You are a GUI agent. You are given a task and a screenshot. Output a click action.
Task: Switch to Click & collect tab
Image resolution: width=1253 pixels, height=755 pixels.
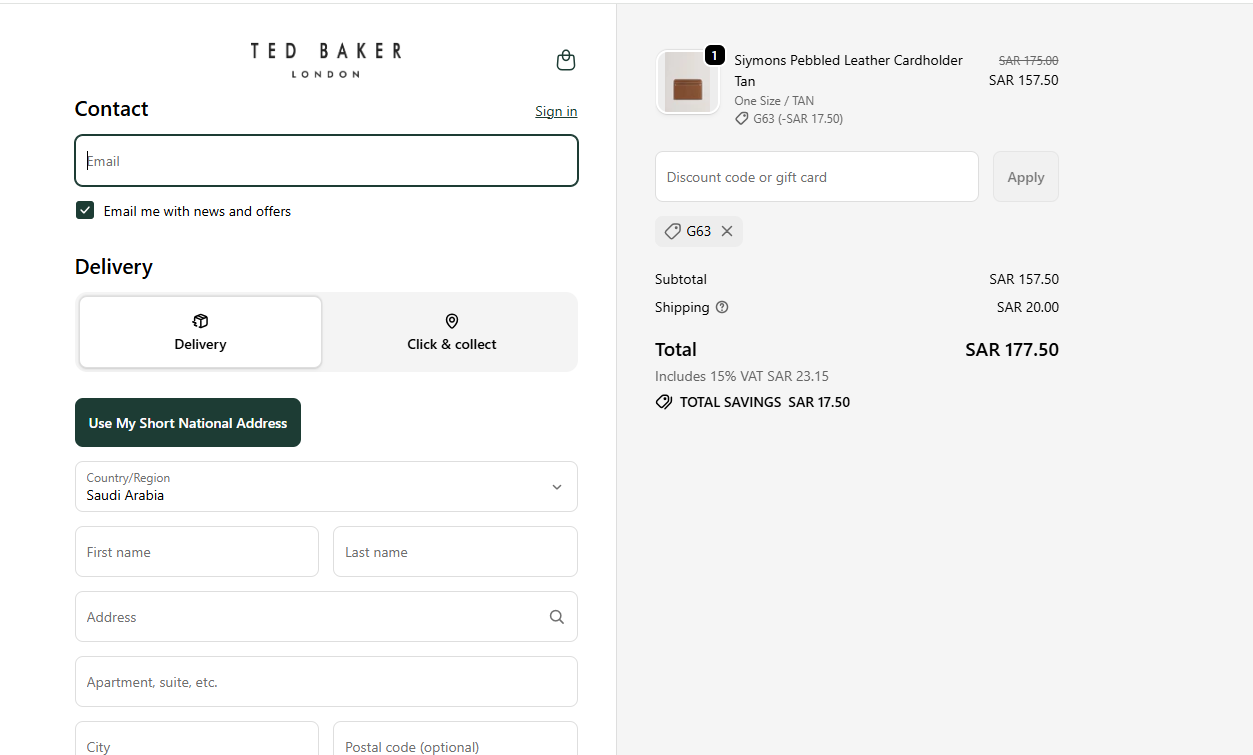click(x=451, y=332)
